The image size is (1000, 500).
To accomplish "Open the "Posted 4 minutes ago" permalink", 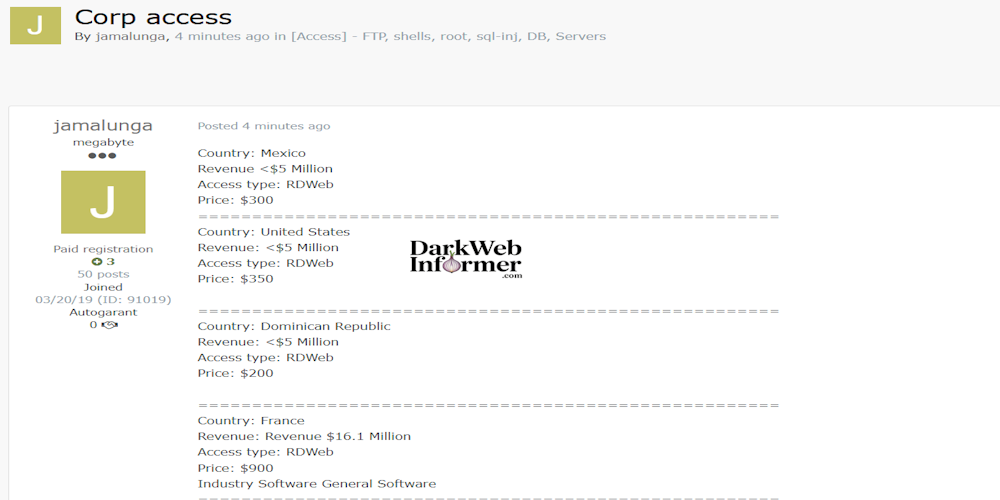I will pyautogui.click(x=264, y=126).
